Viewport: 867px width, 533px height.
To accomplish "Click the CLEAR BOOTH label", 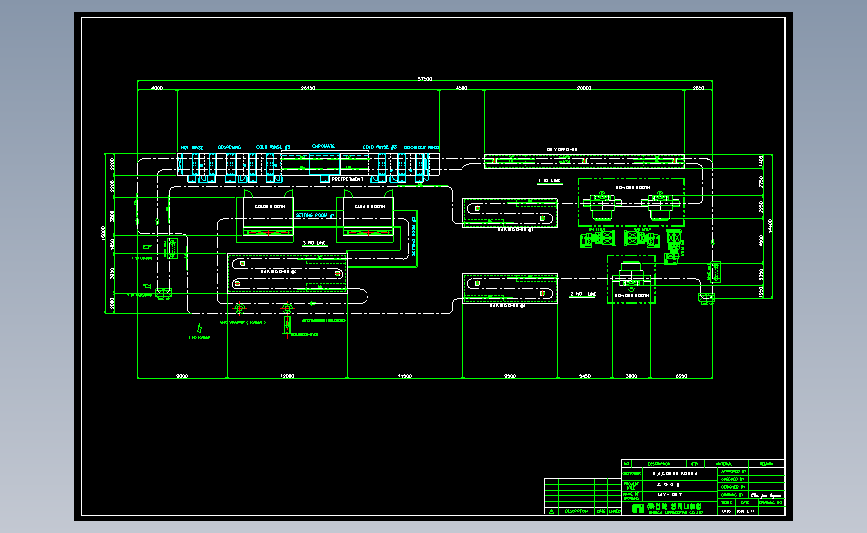I will [370, 206].
